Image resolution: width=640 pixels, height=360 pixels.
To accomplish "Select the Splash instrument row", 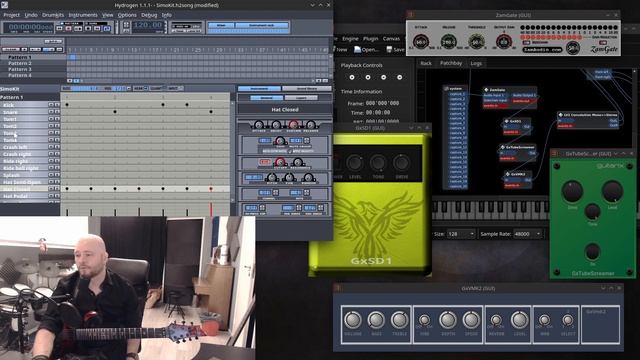I will click(x=24, y=175).
